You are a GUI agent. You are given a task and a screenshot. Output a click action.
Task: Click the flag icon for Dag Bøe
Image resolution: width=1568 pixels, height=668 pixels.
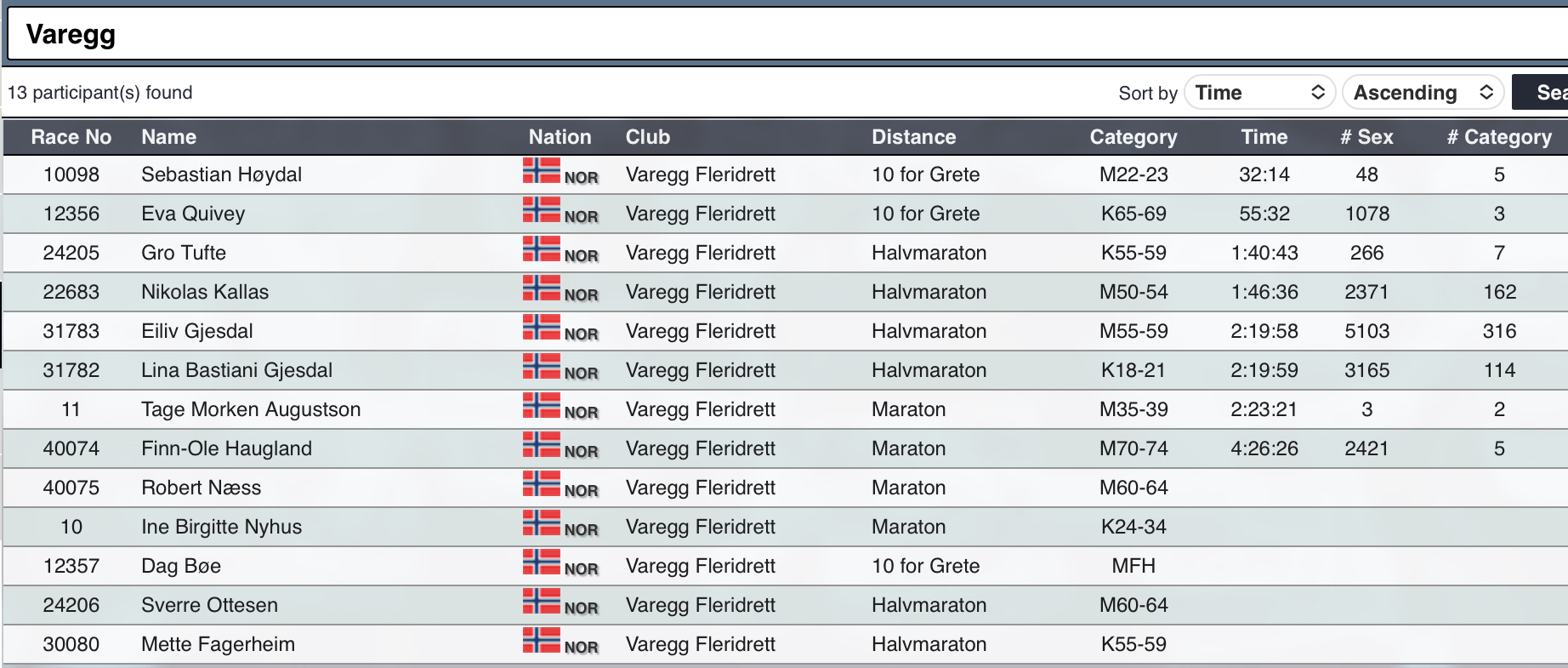(x=541, y=562)
